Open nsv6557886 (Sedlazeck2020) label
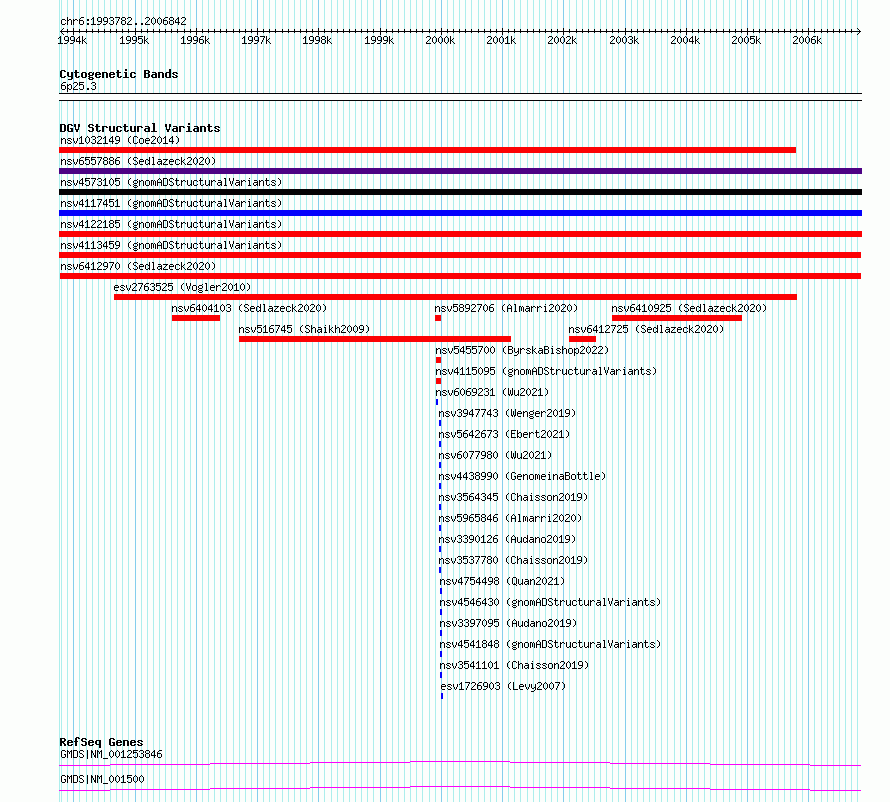890x802 pixels. [138, 161]
